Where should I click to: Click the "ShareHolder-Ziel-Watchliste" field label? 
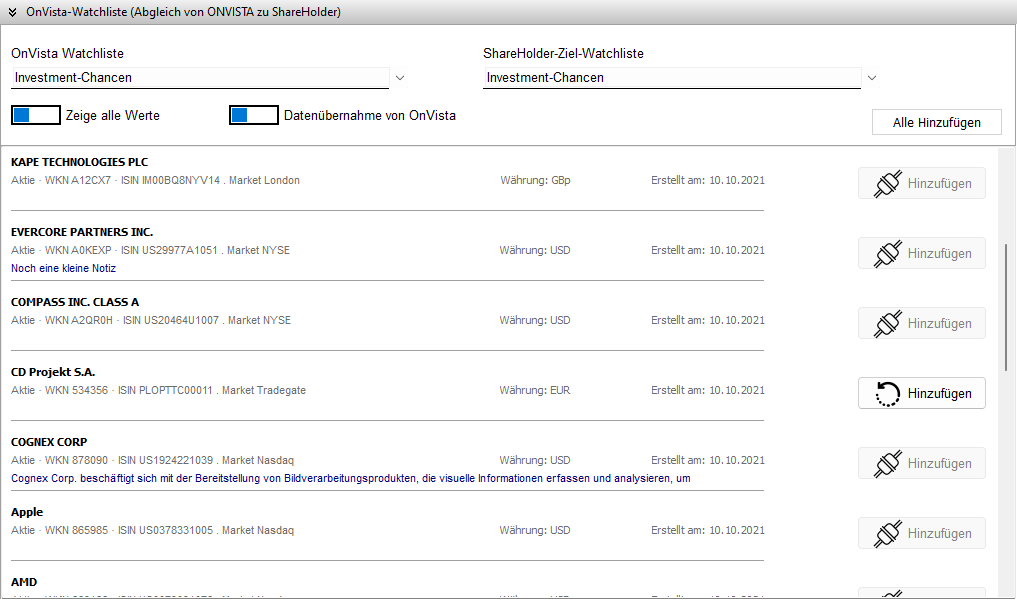563,54
